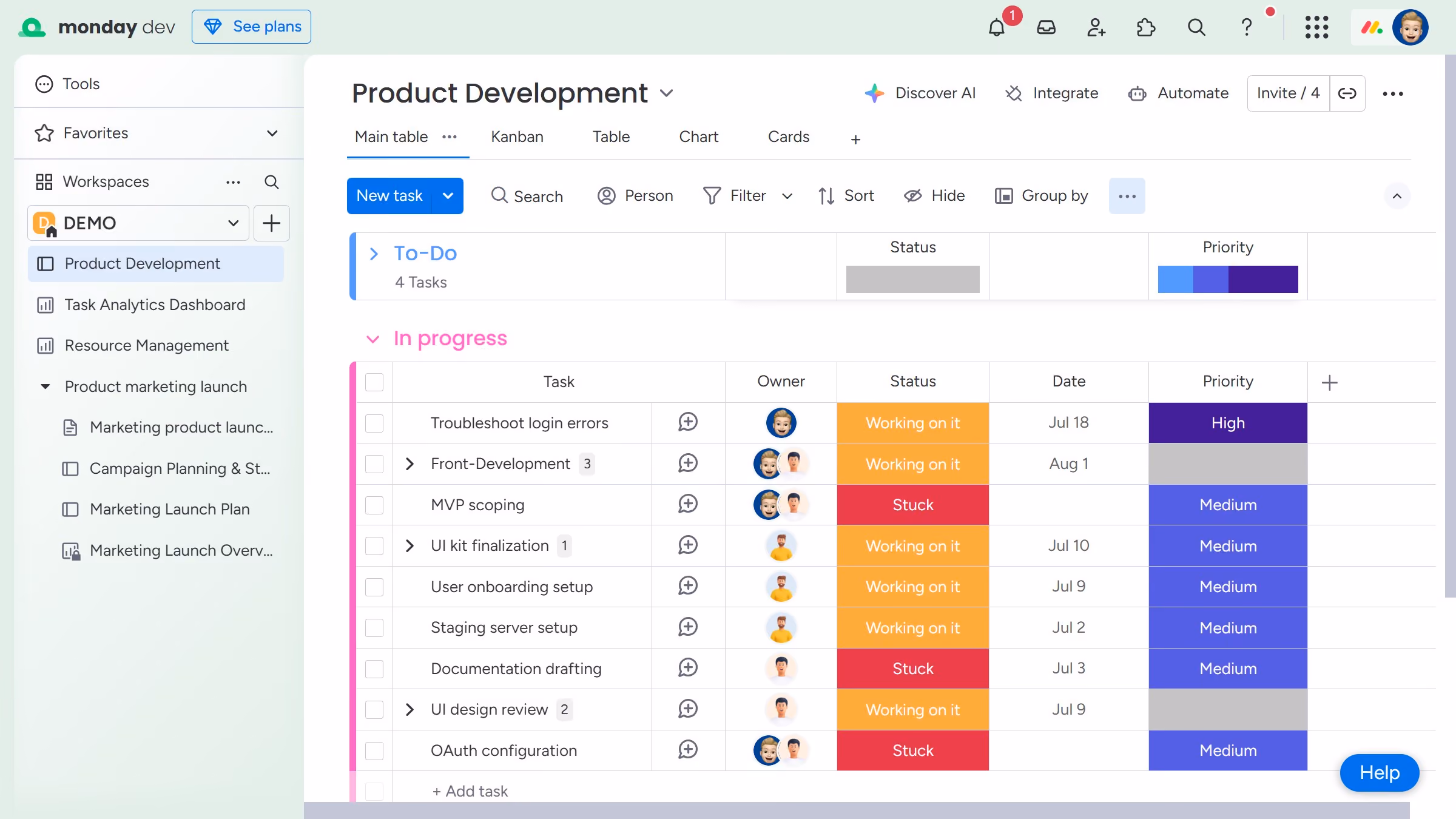This screenshot has height=819, width=1456.
Task: Tick the User onboarding setup checkbox
Action: click(x=374, y=587)
